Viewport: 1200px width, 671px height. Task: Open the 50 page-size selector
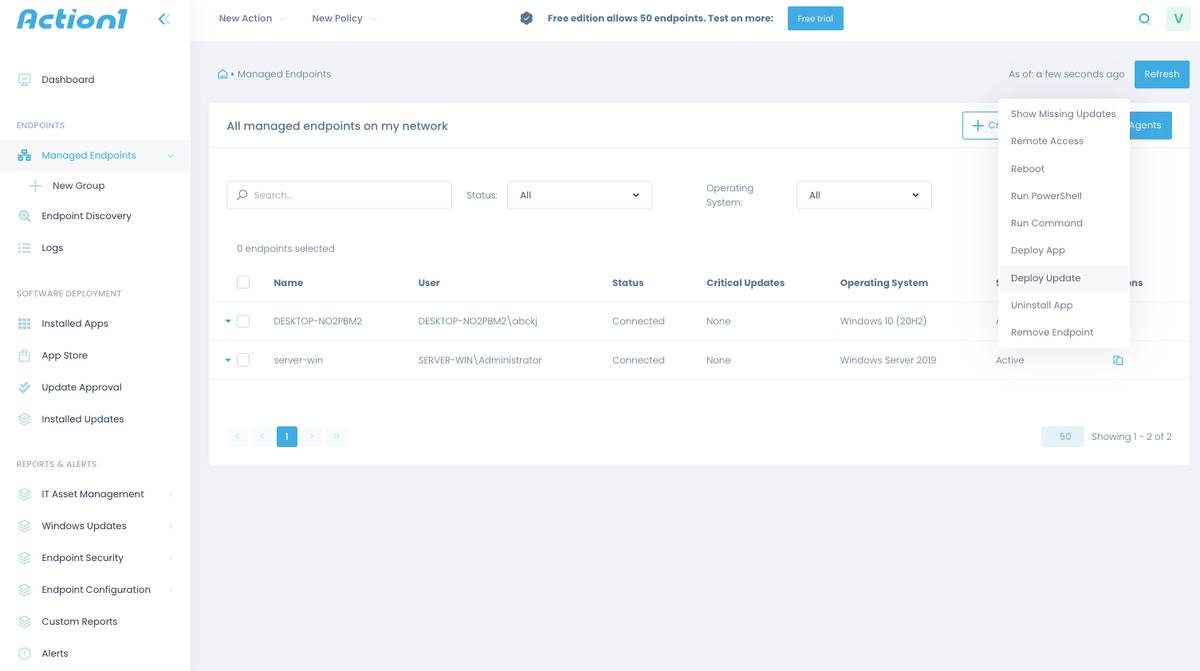pyautogui.click(x=1062, y=437)
